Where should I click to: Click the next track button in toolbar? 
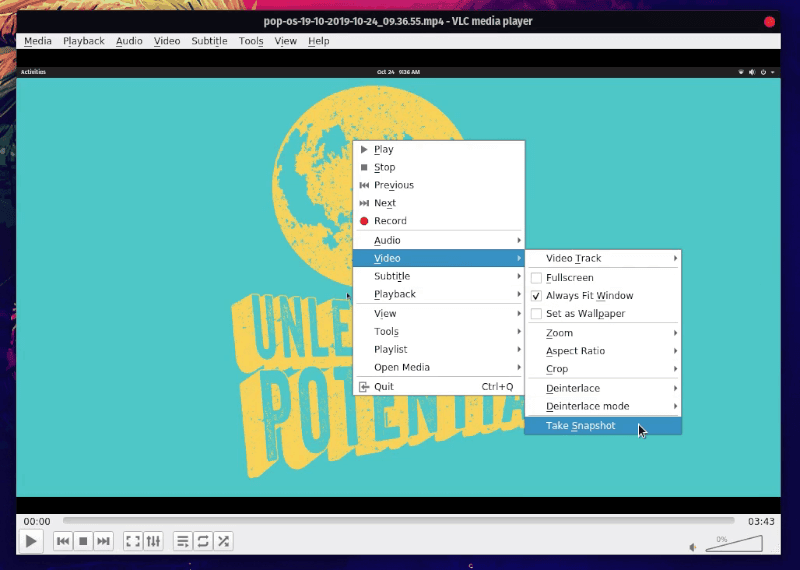pos(103,541)
